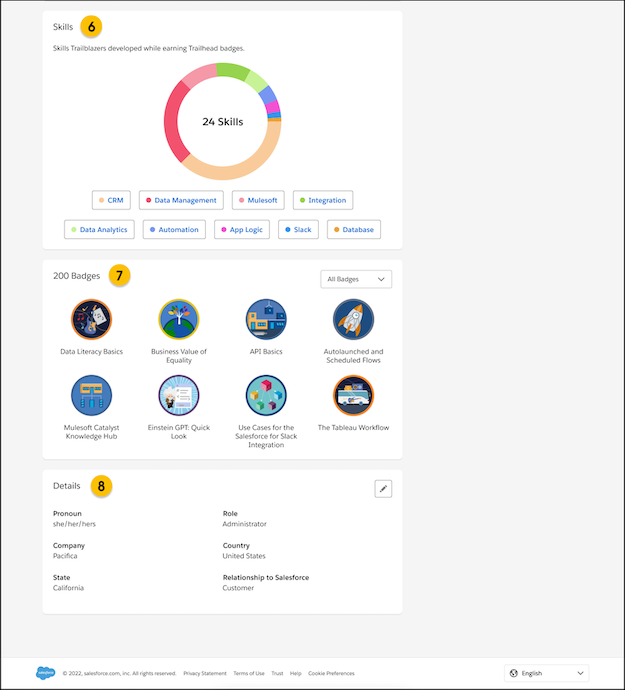Open Cookie Preferences in the footer

click(331, 673)
